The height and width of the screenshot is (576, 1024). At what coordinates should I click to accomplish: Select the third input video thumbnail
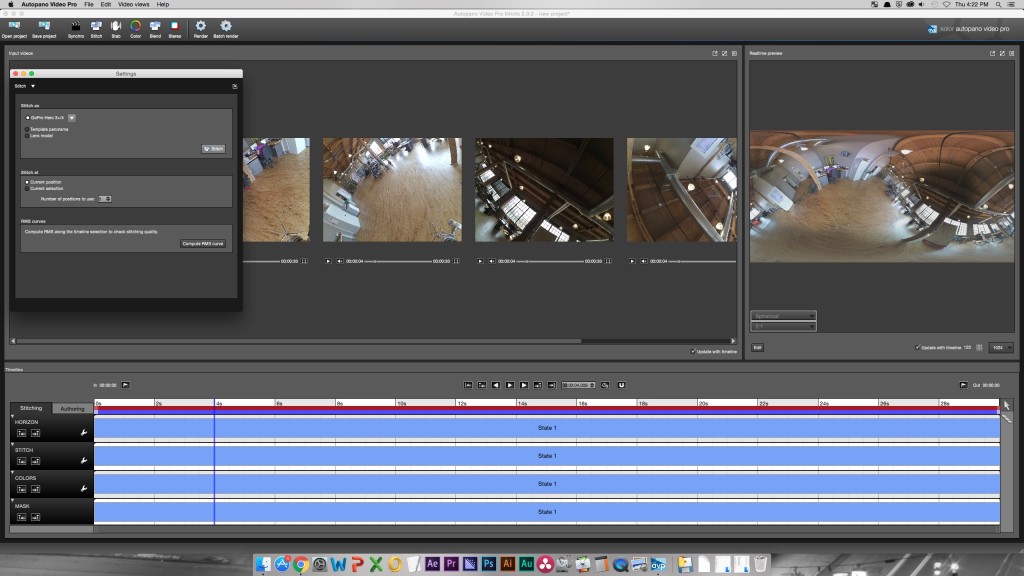pyautogui.click(x=544, y=189)
